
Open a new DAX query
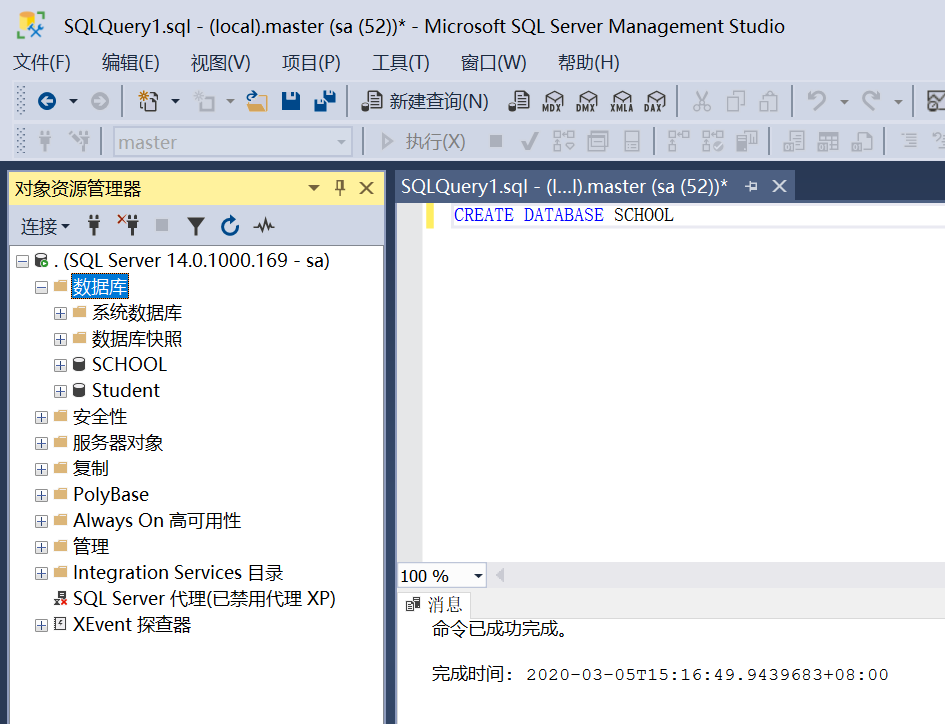pos(655,101)
